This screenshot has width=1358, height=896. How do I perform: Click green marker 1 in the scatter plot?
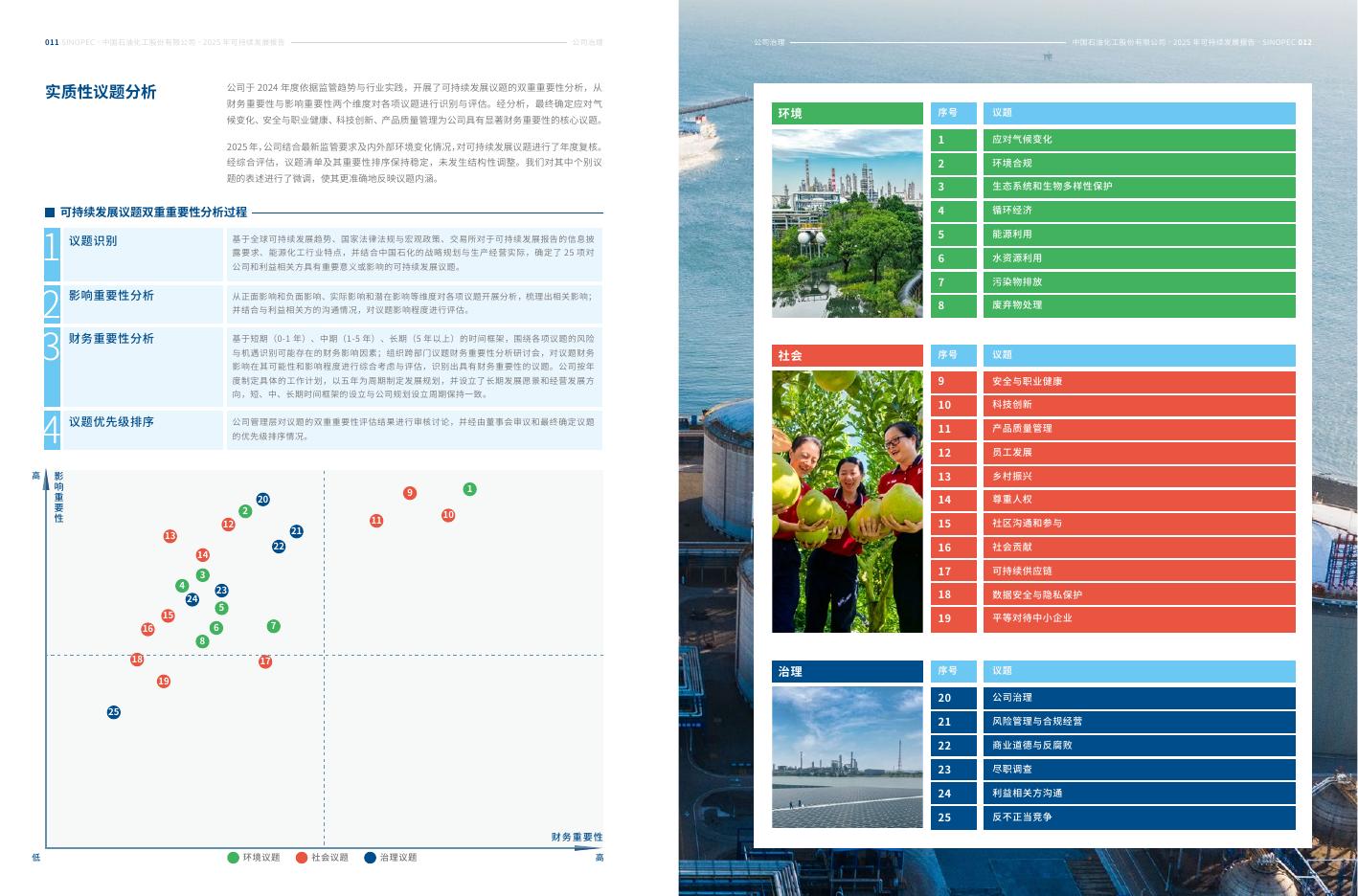coord(469,489)
